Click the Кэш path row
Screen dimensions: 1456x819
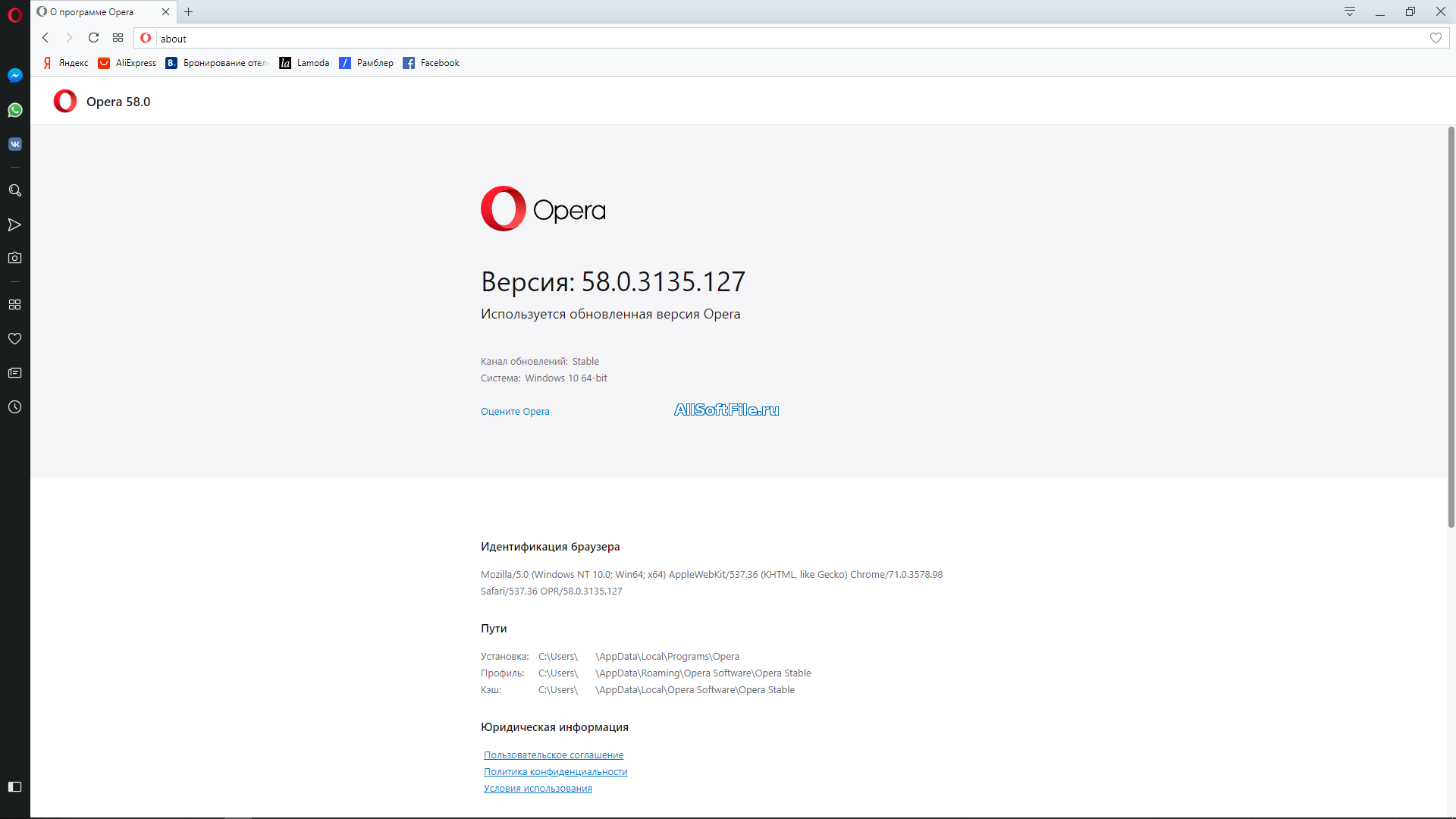point(638,690)
